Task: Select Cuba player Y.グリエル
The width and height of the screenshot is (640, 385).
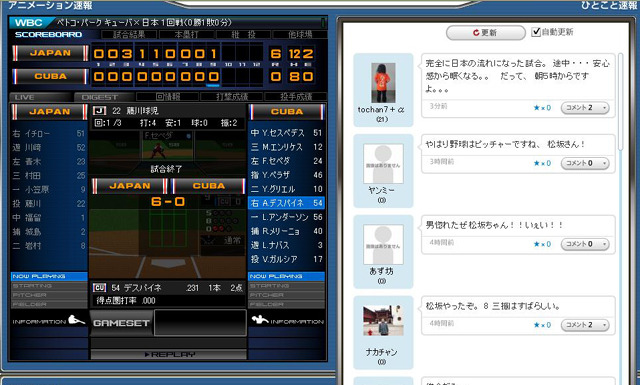Action: point(287,189)
